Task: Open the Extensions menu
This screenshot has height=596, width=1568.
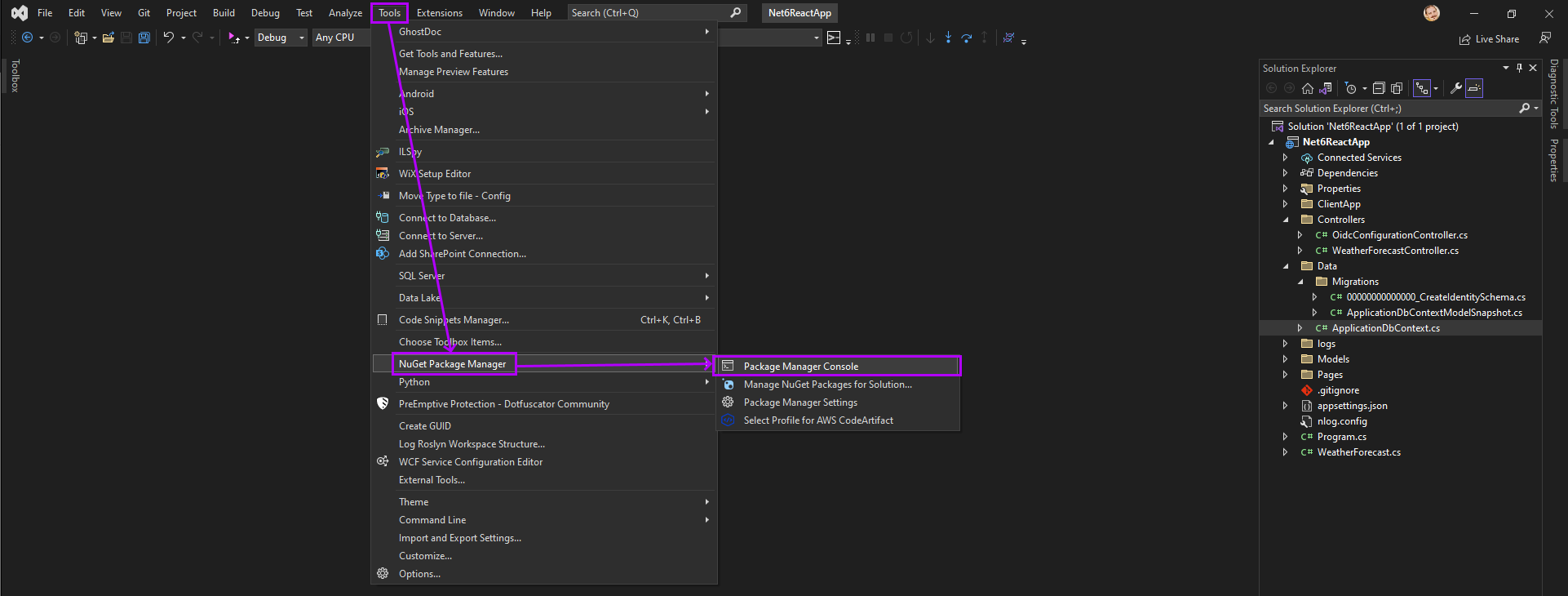Action: pos(439,13)
